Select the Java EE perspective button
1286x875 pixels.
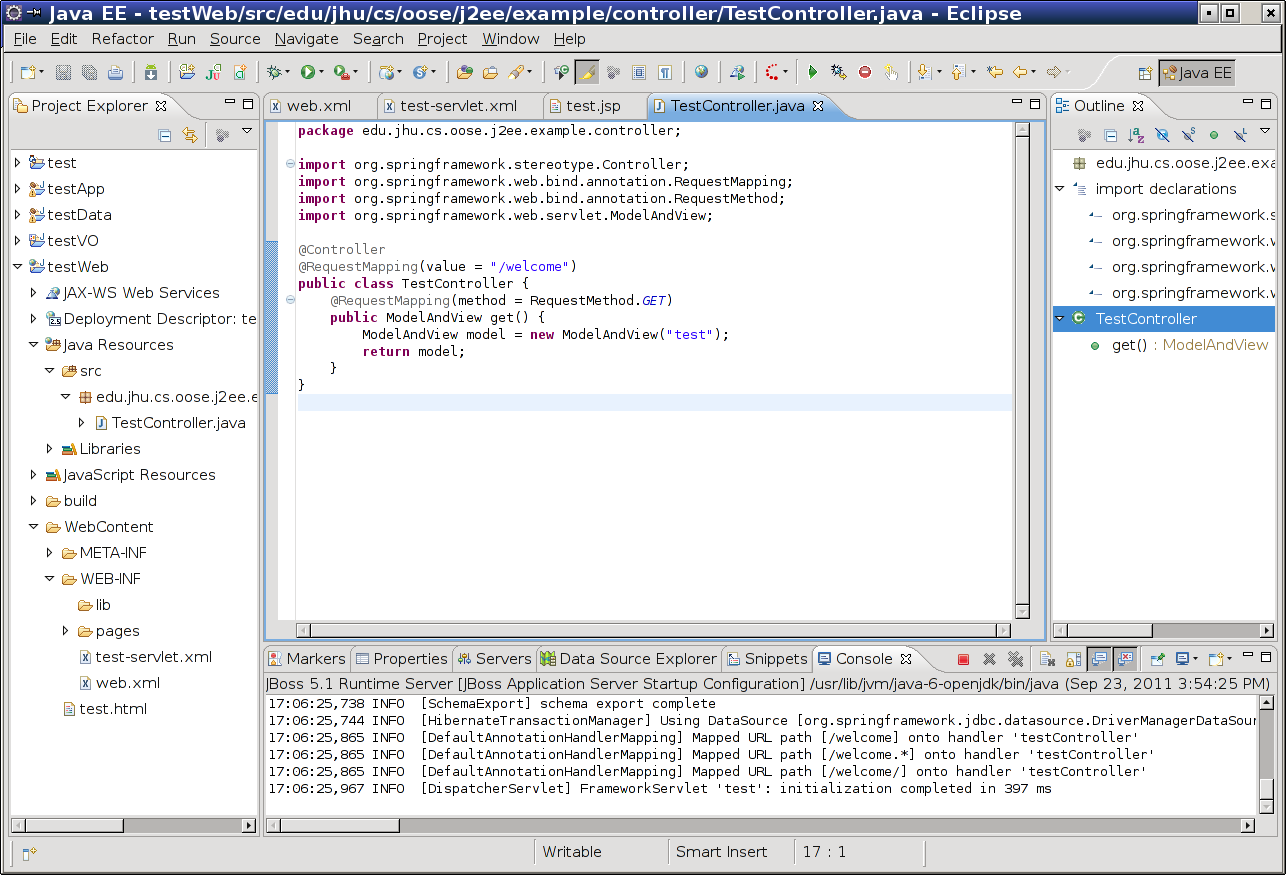click(1197, 73)
